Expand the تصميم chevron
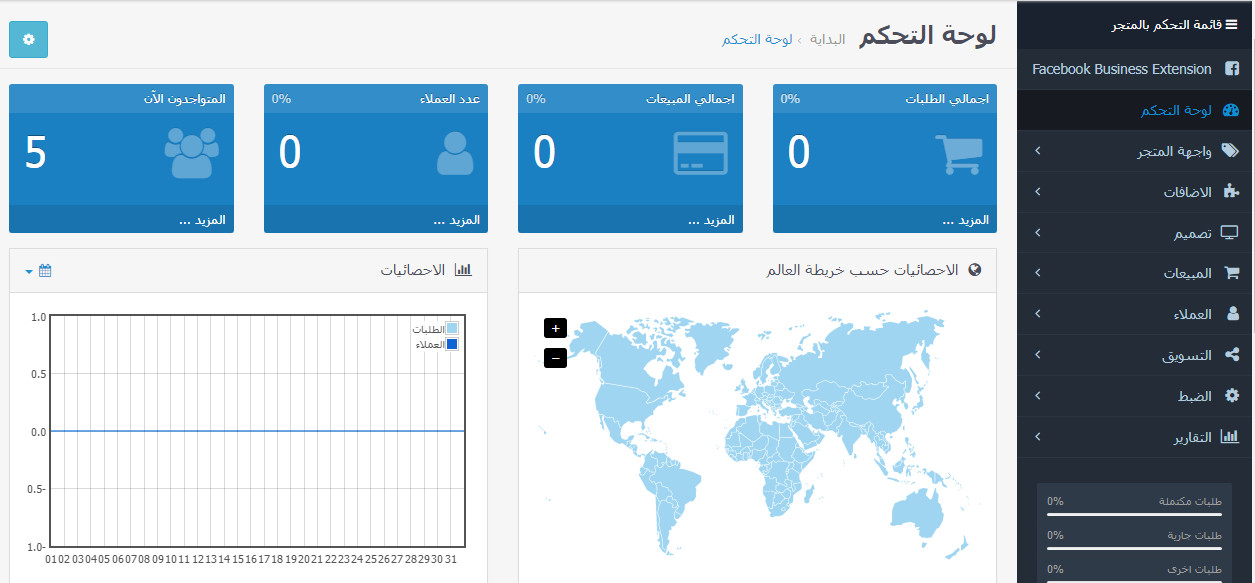 coord(1037,233)
